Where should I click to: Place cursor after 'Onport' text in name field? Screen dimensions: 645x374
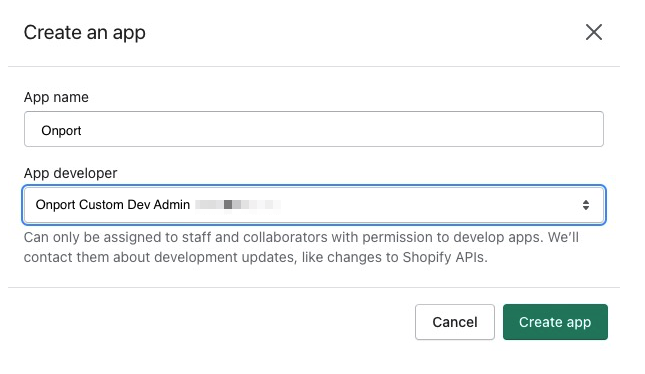tap(82, 130)
